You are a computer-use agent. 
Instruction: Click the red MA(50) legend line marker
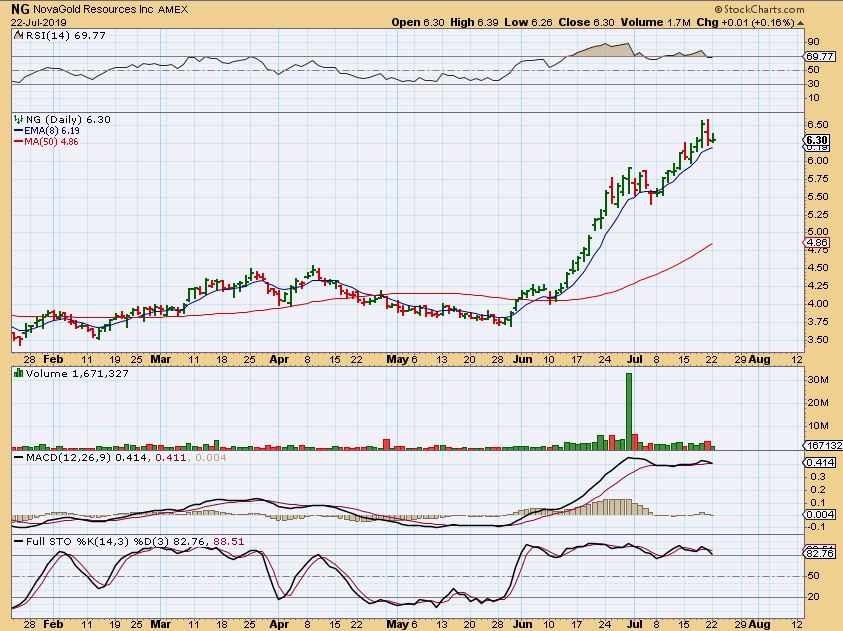pos(18,142)
